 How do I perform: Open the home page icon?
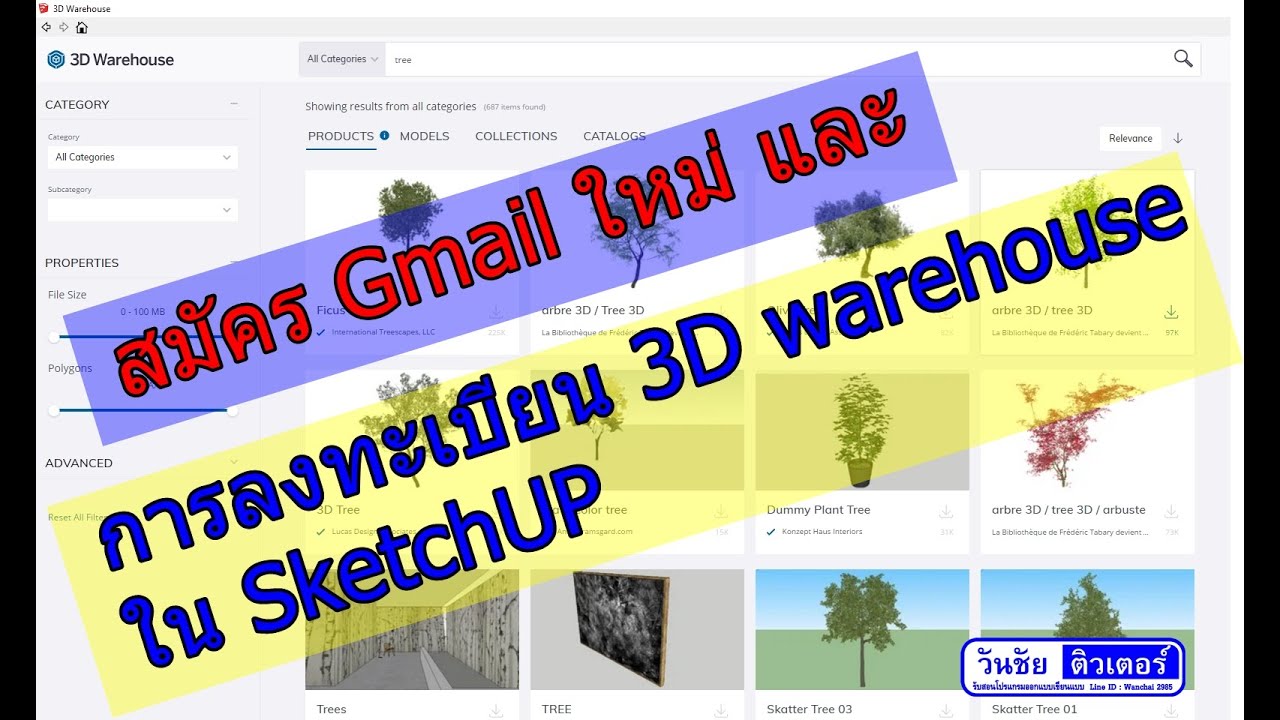click(82, 27)
